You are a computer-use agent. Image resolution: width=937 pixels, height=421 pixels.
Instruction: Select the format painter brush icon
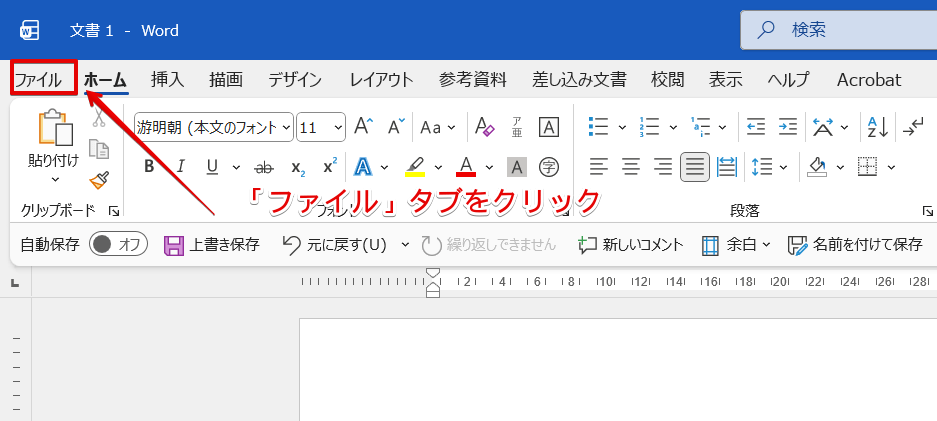pos(99,179)
